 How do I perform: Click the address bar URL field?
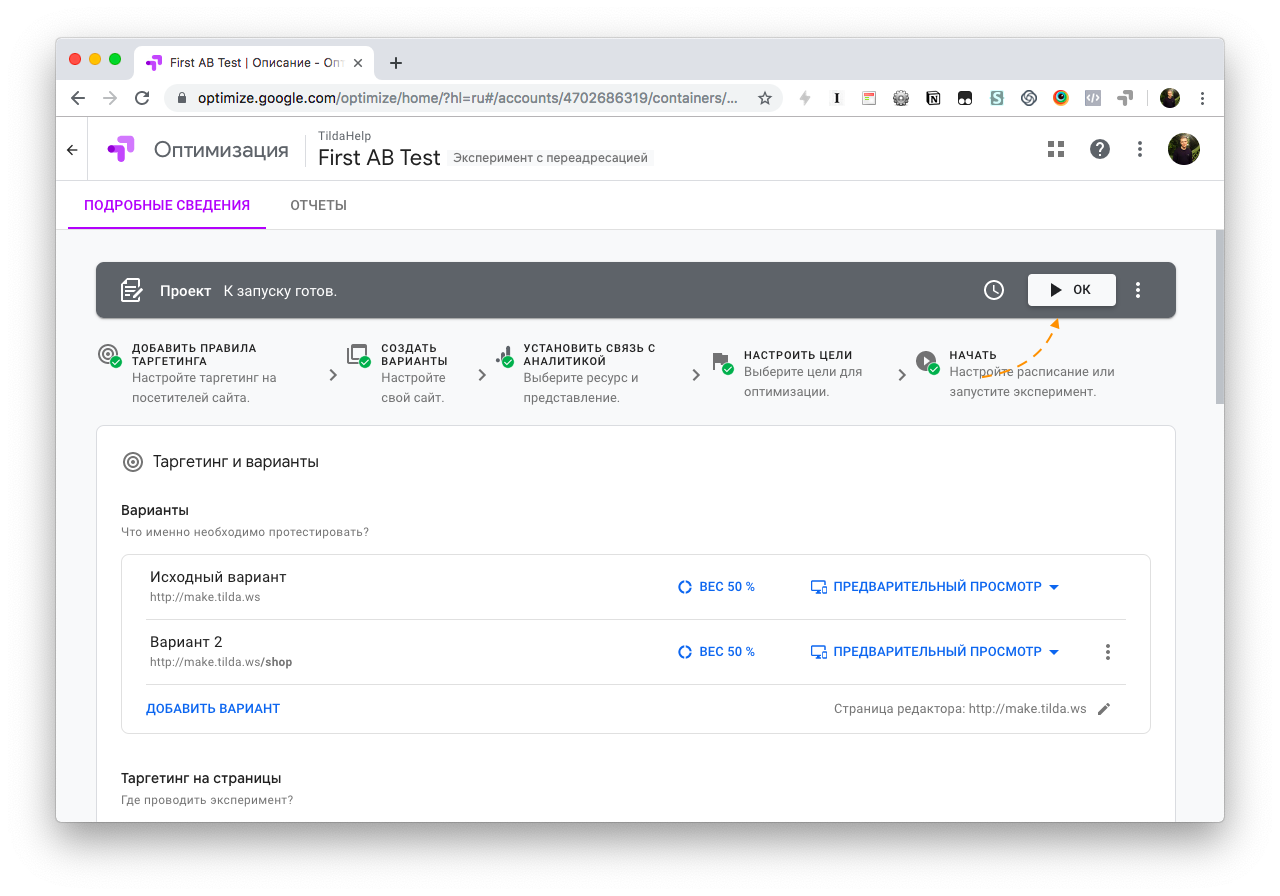[x=467, y=98]
